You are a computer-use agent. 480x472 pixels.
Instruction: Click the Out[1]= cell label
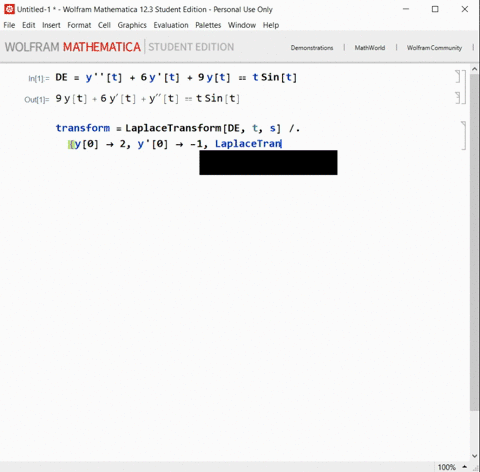click(37, 100)
